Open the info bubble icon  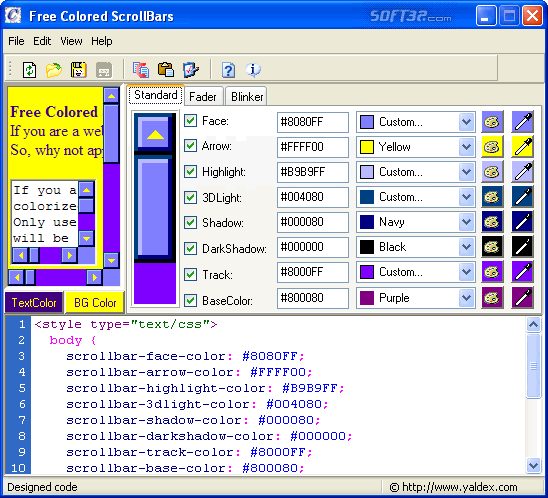click(253, 70)
